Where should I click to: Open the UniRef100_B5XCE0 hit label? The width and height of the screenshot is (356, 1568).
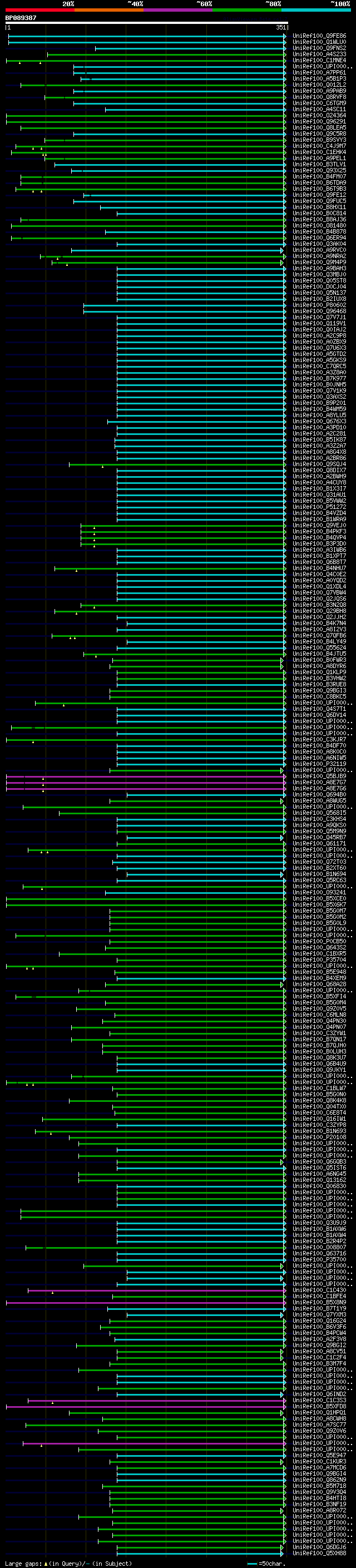(x=319, y=898)
